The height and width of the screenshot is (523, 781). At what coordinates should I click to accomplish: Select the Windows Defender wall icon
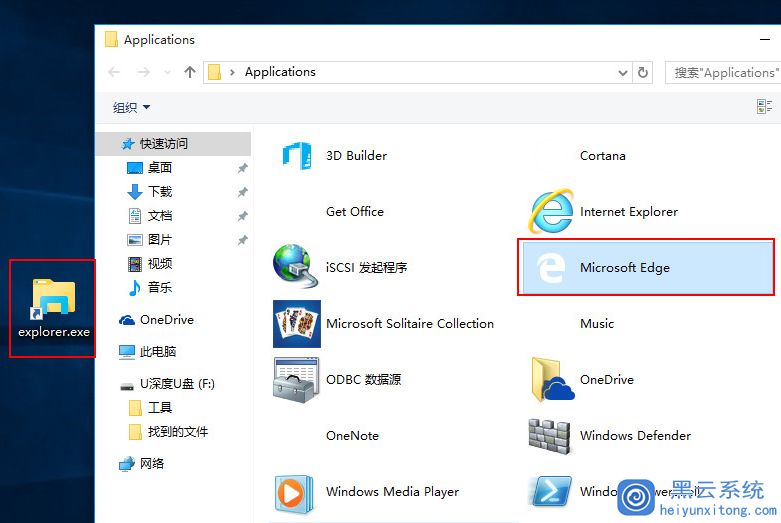tap(550, 436)
